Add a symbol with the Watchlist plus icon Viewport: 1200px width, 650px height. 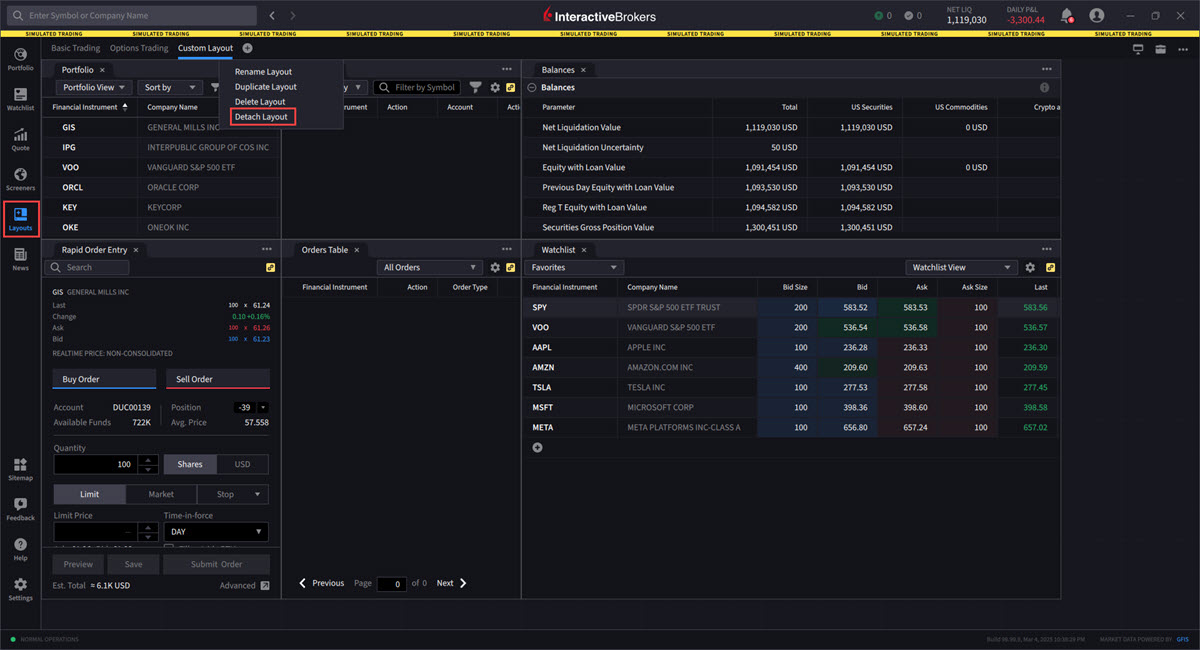(537, 447)
